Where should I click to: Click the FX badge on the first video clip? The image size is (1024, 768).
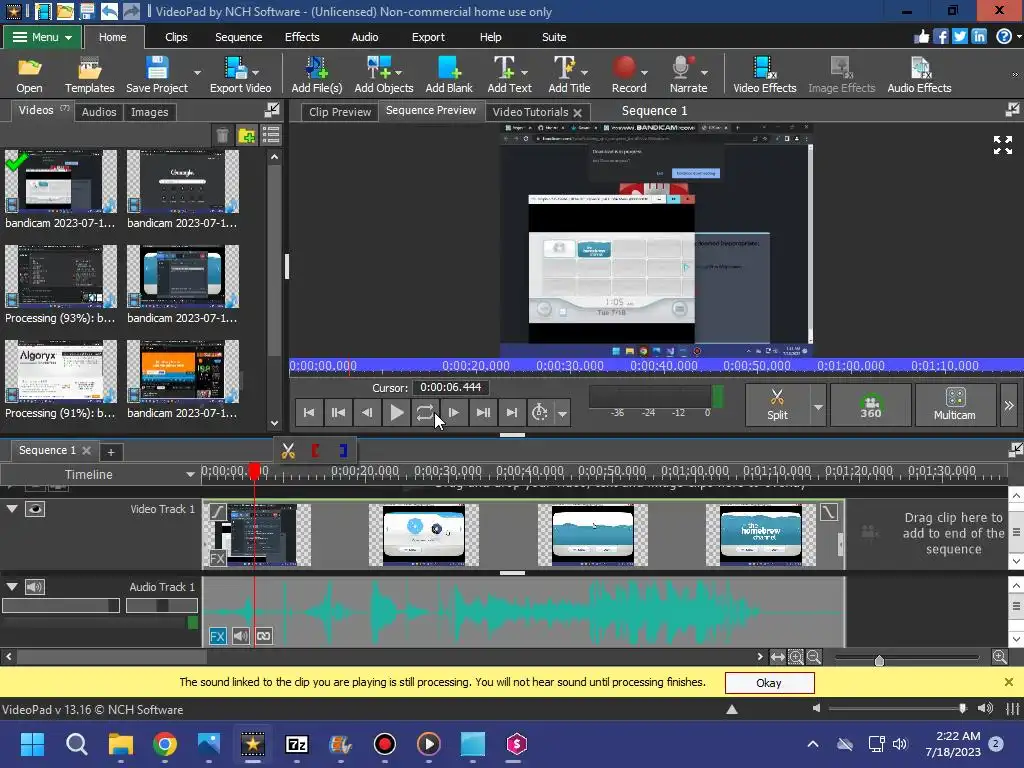[217, 558]
